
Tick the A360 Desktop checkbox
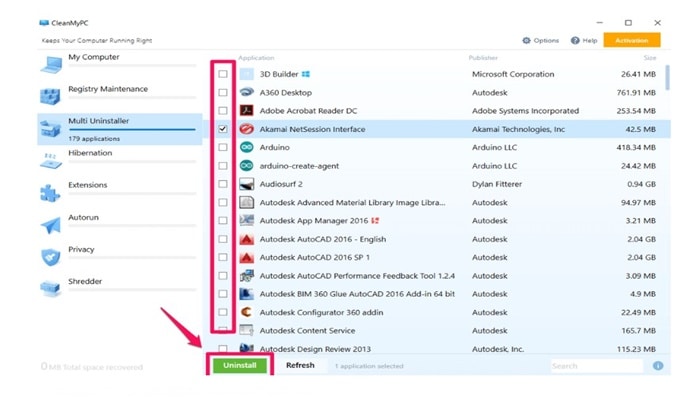coord(223,92)
